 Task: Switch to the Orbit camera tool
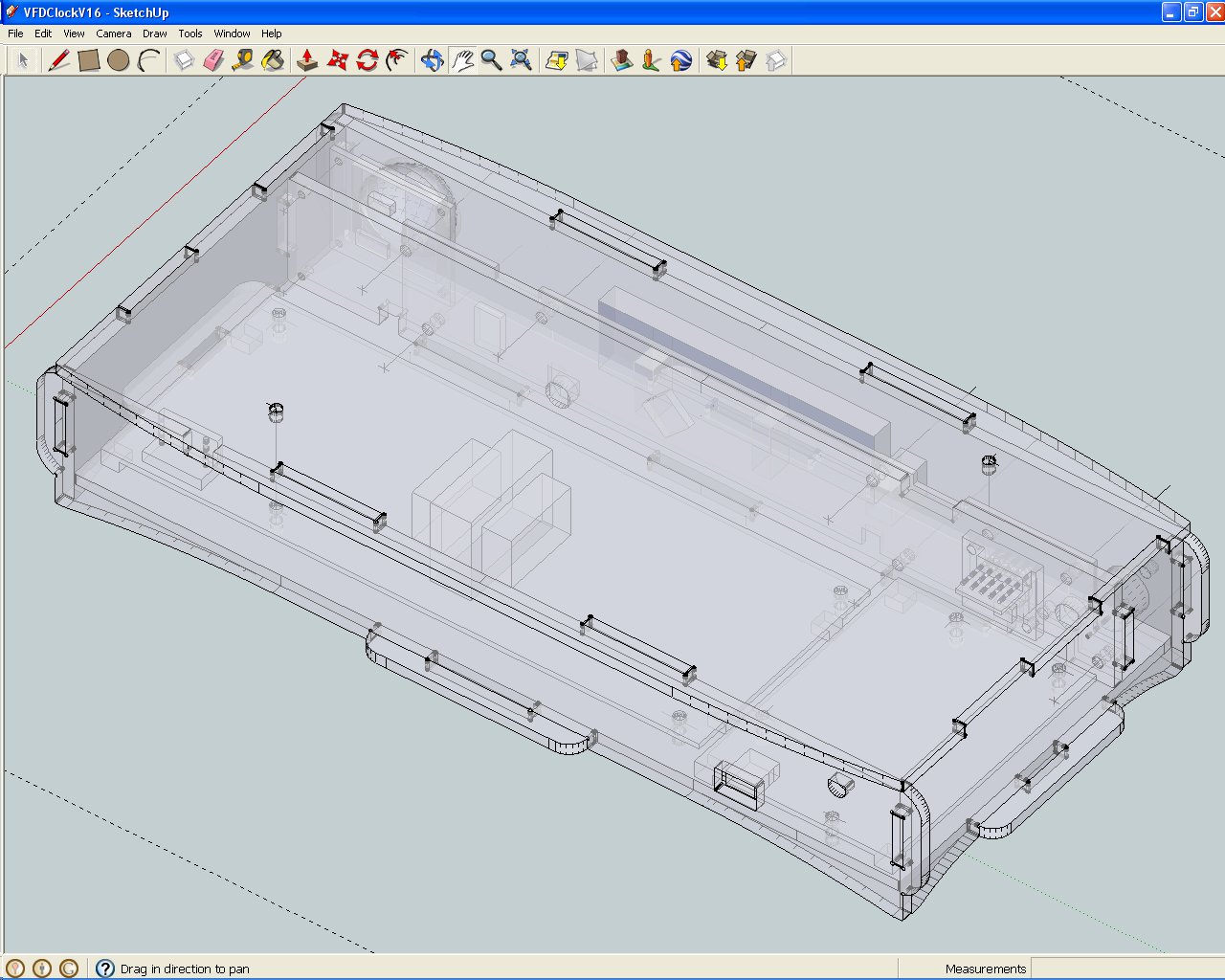click(x=433, y=61)
